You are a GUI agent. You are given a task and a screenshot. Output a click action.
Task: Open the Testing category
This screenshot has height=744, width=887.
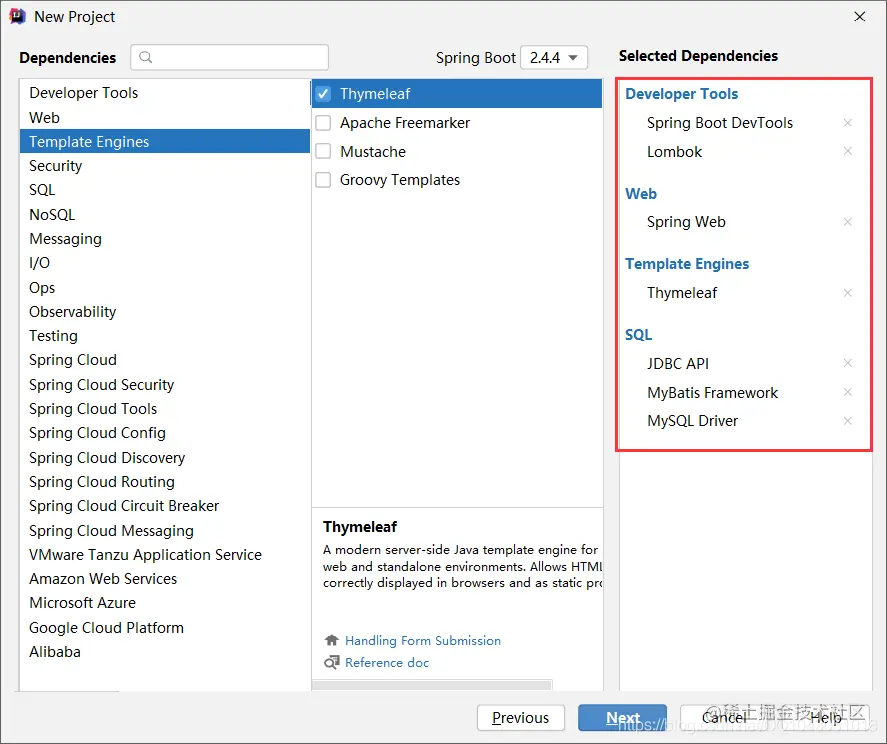165,336
